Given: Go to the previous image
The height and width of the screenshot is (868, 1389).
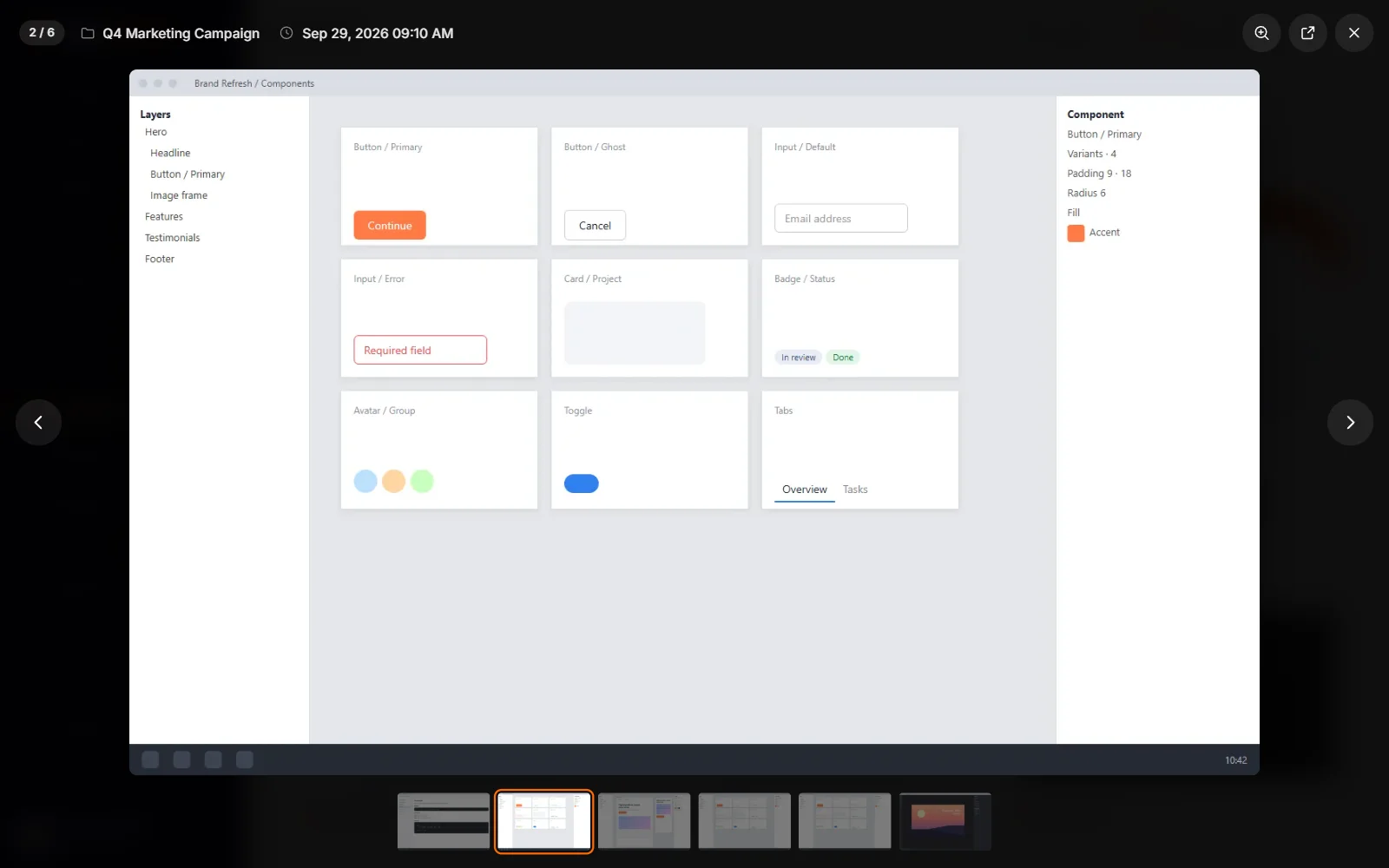Looking at the screenshot, I should point(38,422).
